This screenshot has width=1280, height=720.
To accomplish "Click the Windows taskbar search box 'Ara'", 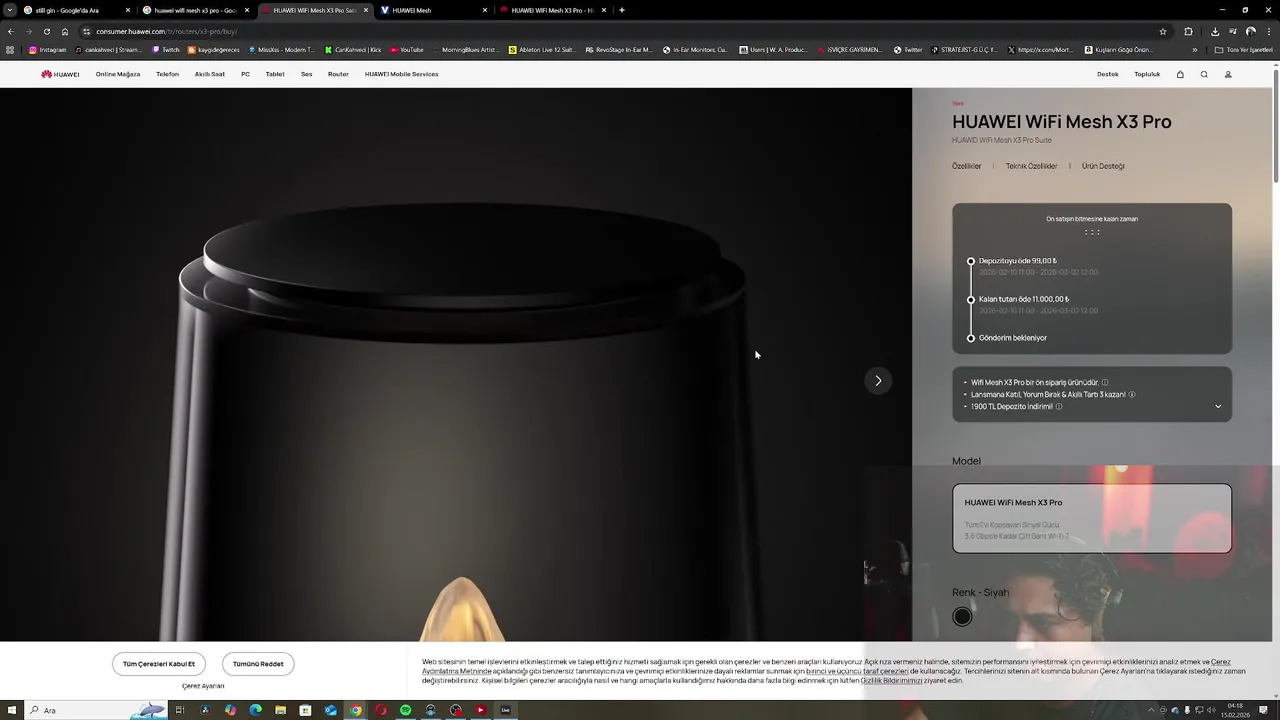I will [x=95, y=710].
